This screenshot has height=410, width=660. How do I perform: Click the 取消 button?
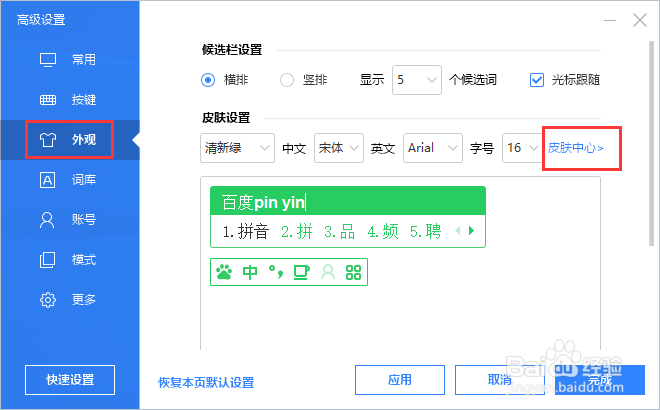pyautogui.click(x=500, y=380)
